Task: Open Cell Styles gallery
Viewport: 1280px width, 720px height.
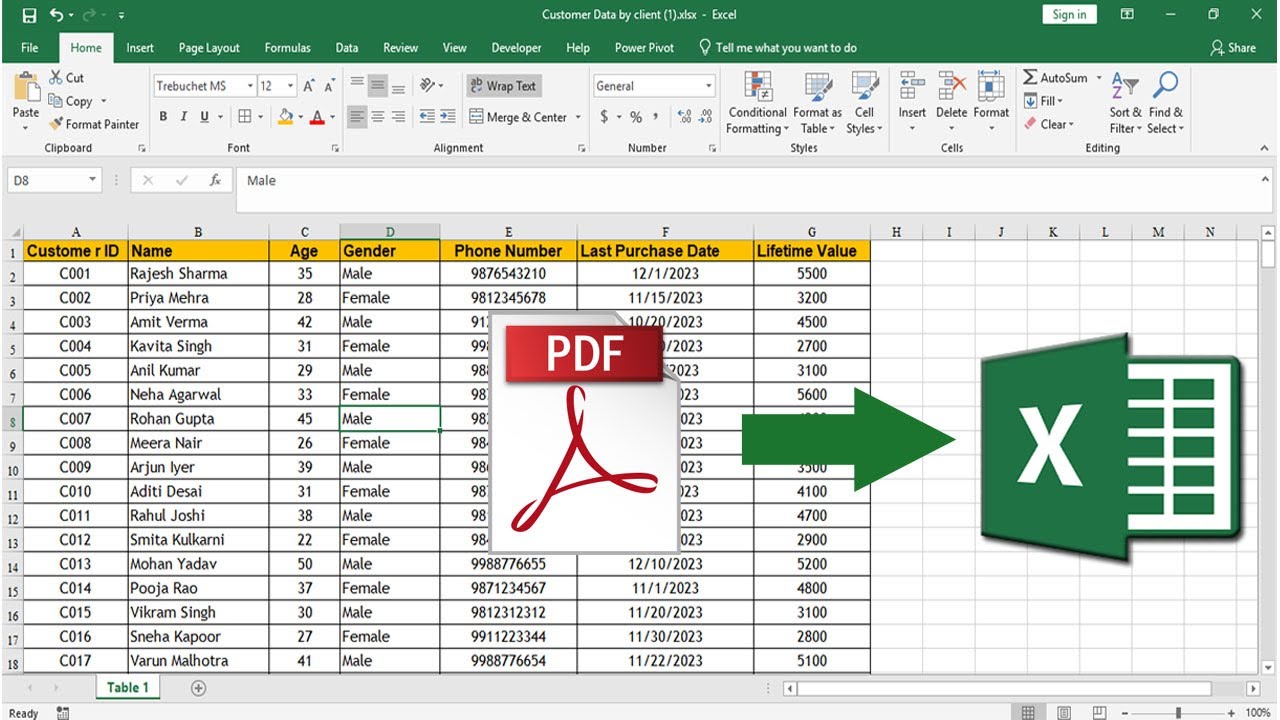Action: 864,103
